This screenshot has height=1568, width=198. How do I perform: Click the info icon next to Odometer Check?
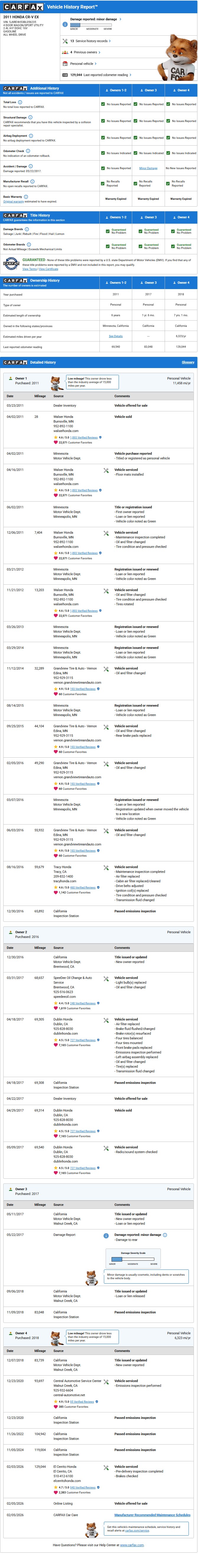(28, 151)
